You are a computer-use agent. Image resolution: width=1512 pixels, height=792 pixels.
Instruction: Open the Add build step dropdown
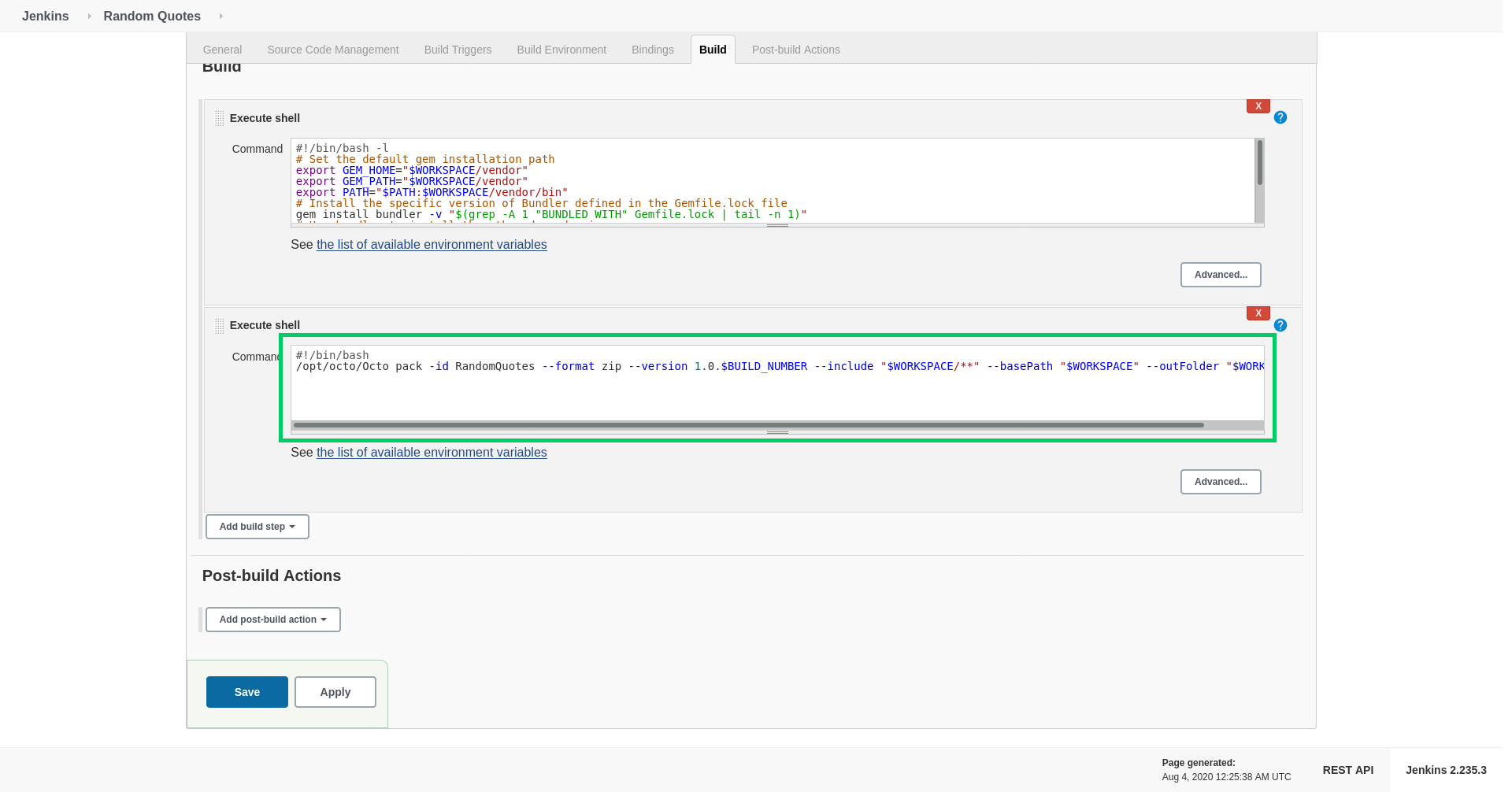[257, 527]
